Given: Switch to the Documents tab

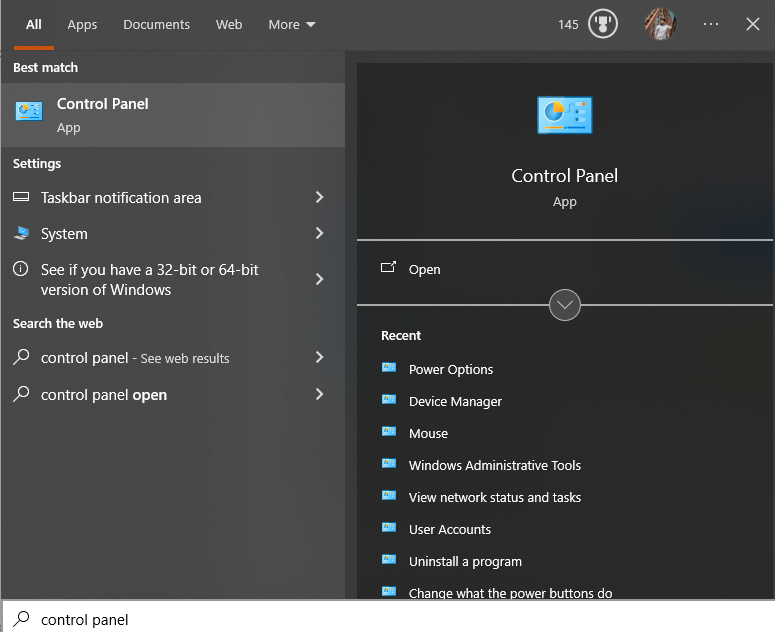Looking at the screenshot, I should coord(156,25).
